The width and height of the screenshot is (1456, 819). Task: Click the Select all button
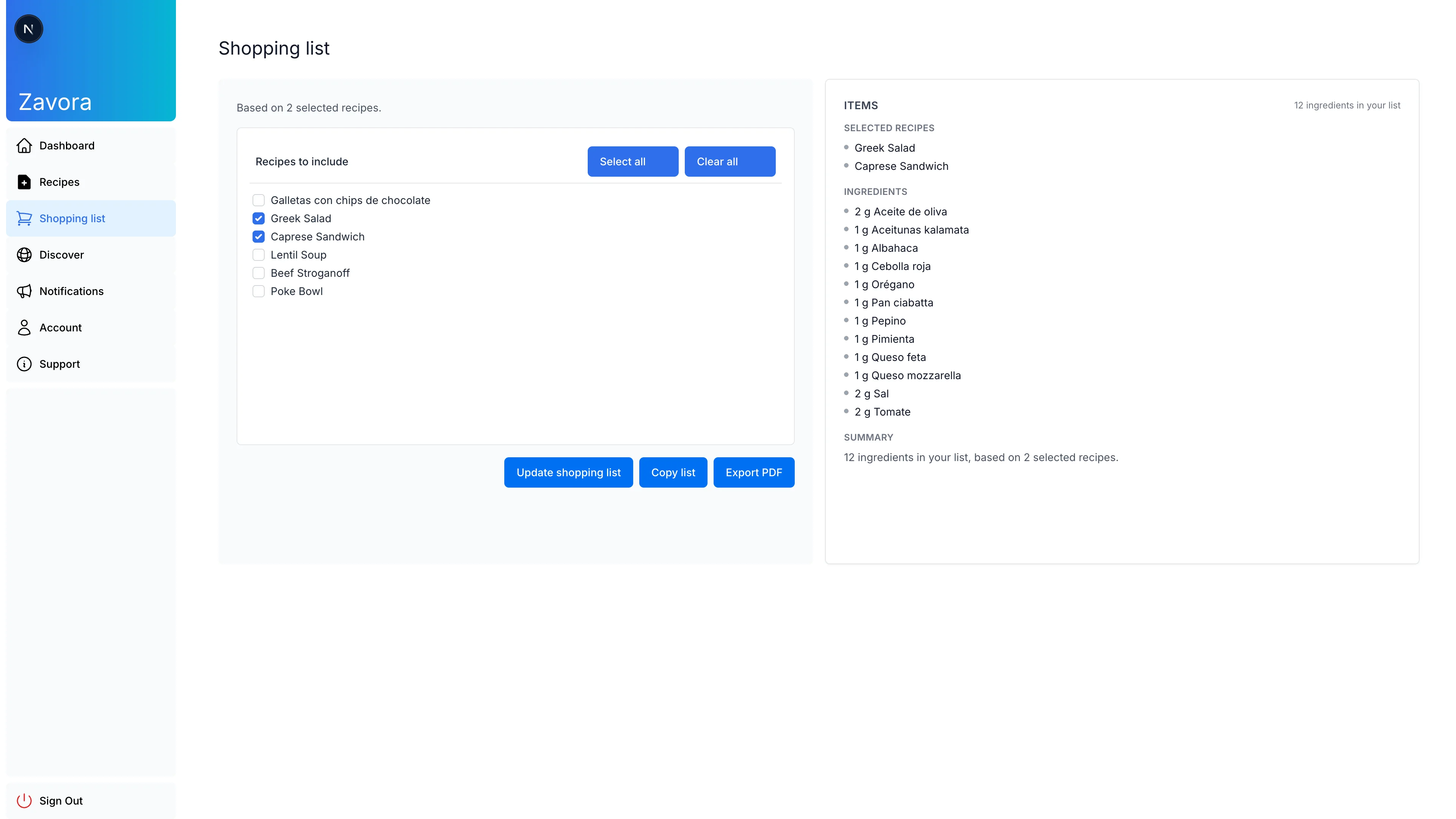coord(632,162)
